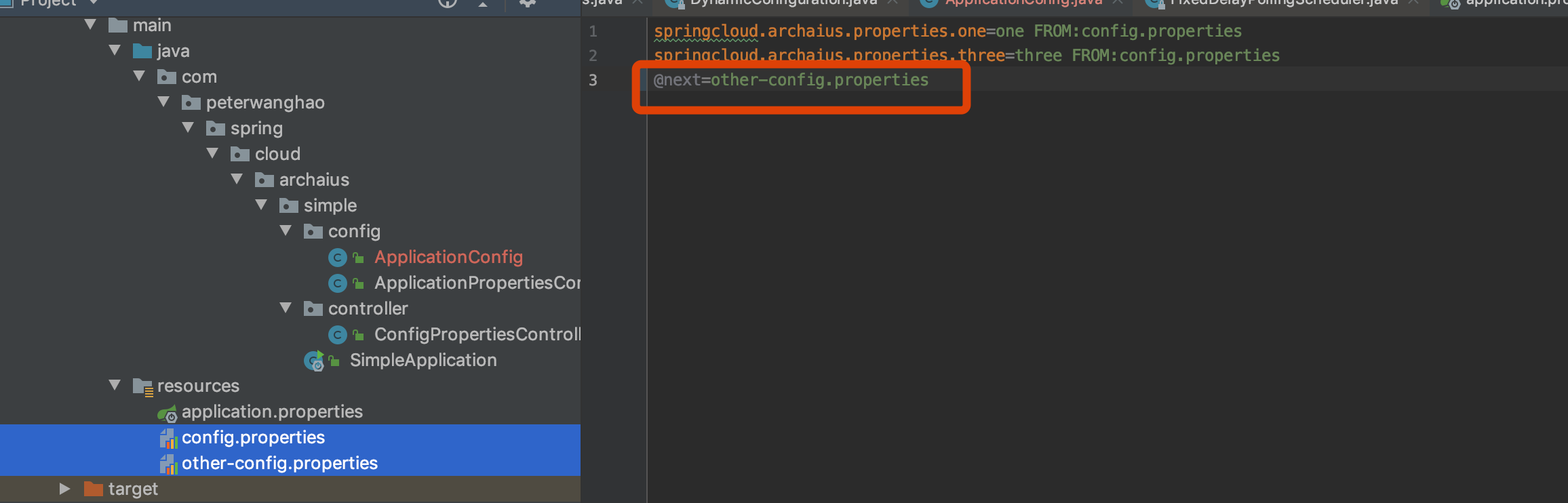Switch to the FixedDelayPollingScheduler.java tab
This screenshot has height=503, width=1568.
coord(1283,3)
